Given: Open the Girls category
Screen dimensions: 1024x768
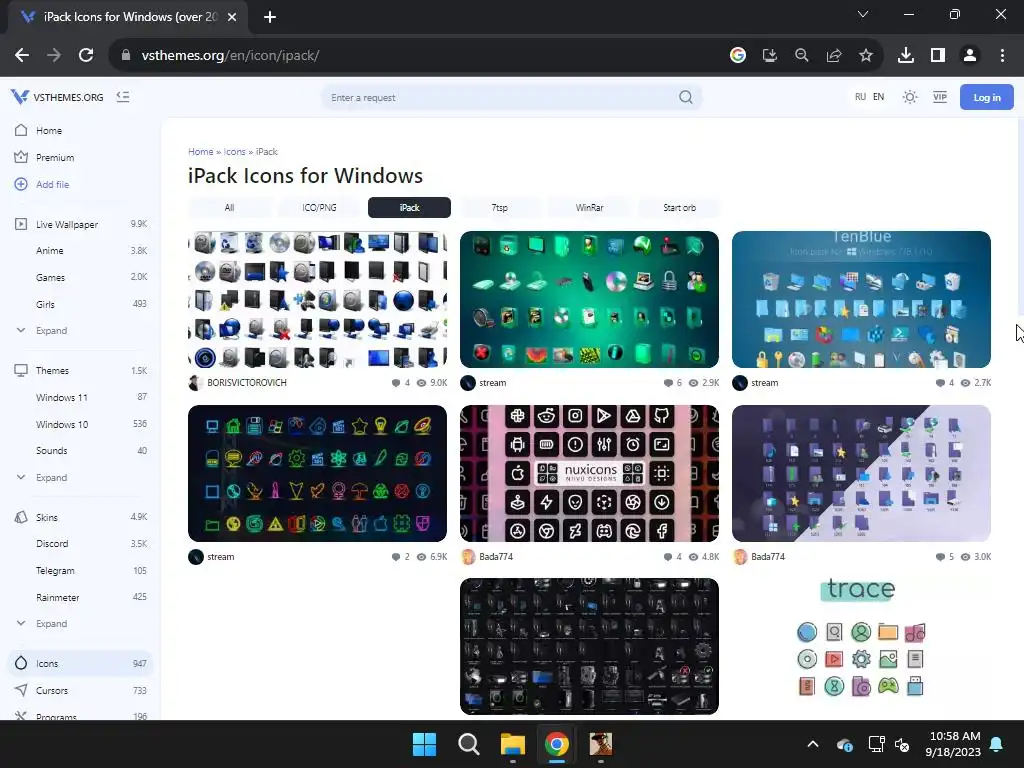Looking at the screenshot, I should 45,304.
